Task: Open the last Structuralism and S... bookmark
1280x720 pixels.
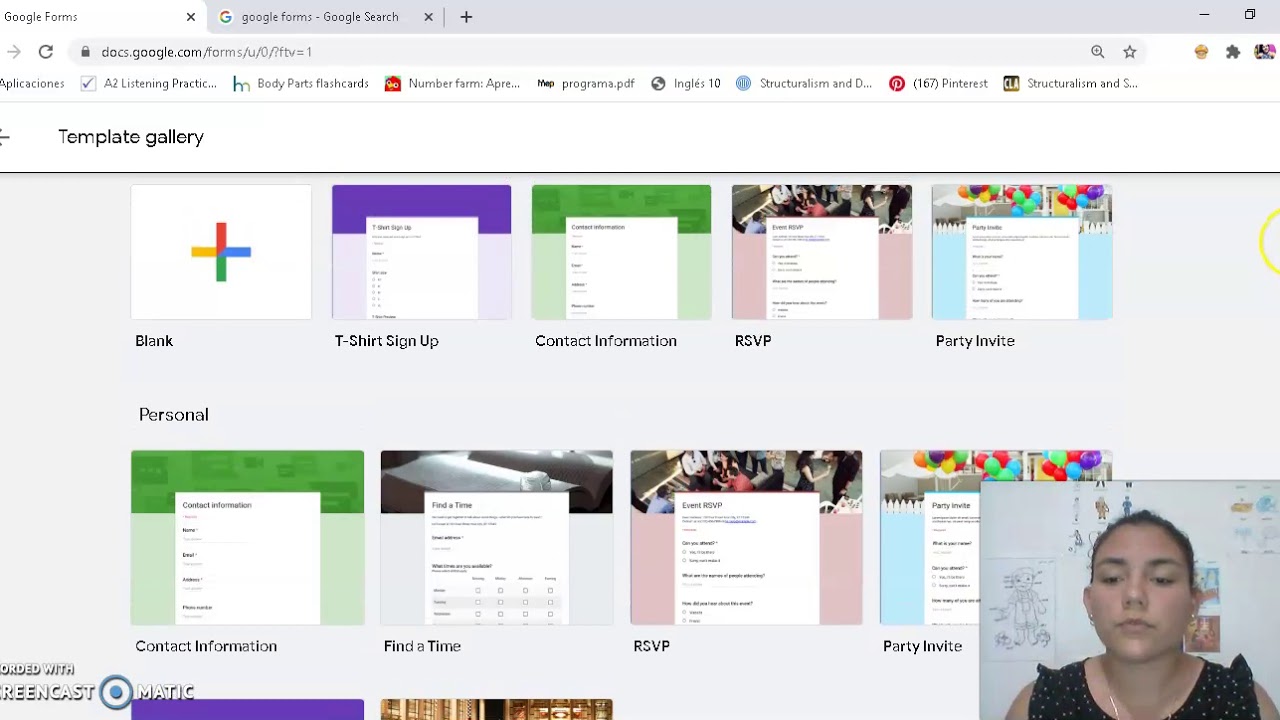Action: coord(1071,84)
